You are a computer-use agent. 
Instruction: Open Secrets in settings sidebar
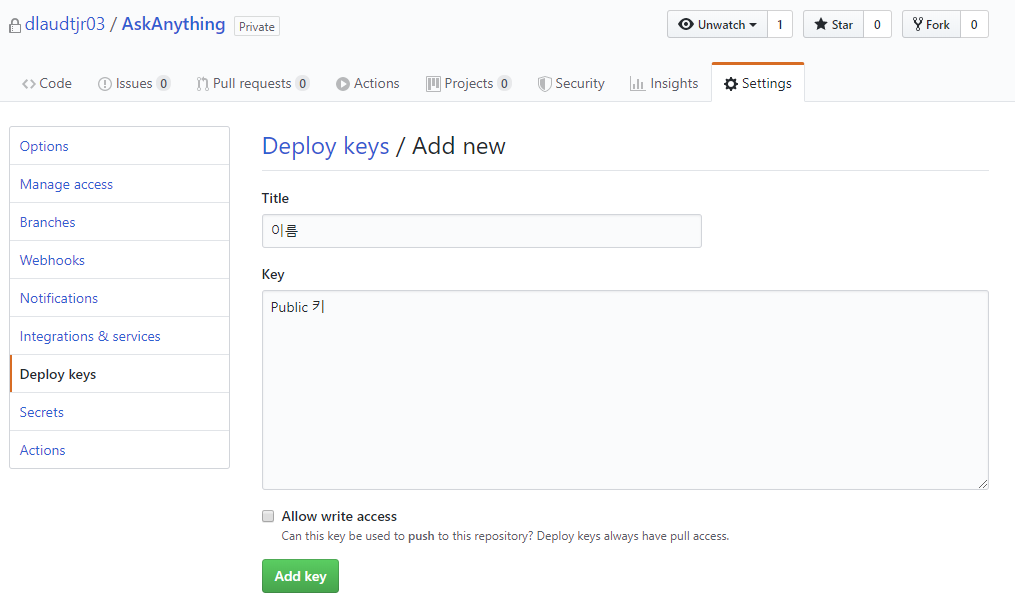point(120,412)
